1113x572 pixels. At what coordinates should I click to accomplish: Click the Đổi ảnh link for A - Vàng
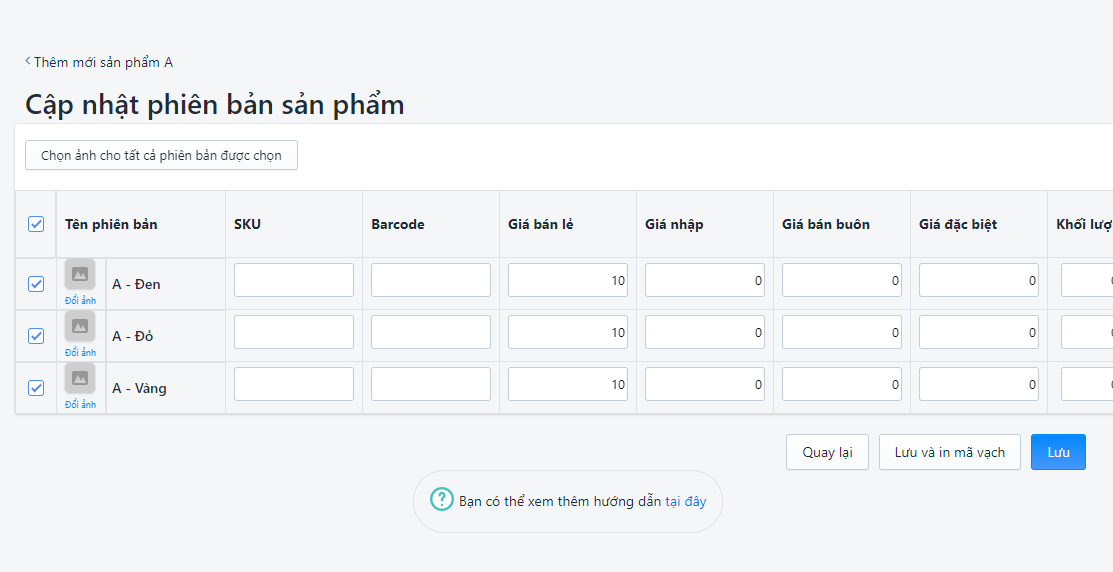point(80,405)
